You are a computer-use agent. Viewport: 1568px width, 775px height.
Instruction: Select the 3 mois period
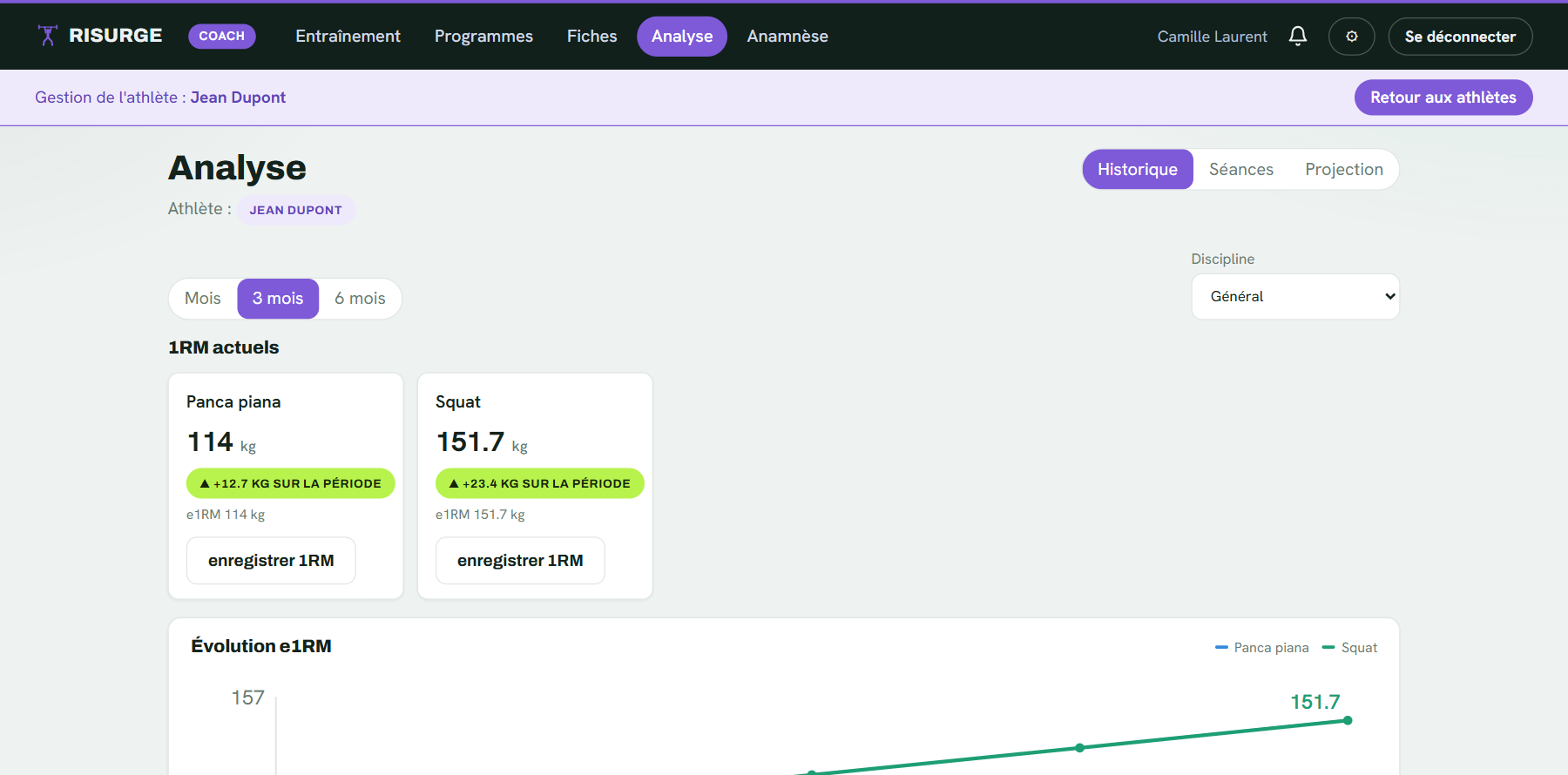point(278,299)
